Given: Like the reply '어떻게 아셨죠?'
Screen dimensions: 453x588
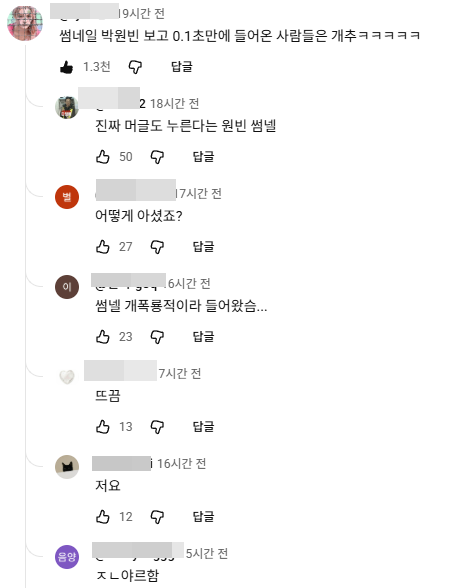Looking at the screenshot, I should (103, 247).
